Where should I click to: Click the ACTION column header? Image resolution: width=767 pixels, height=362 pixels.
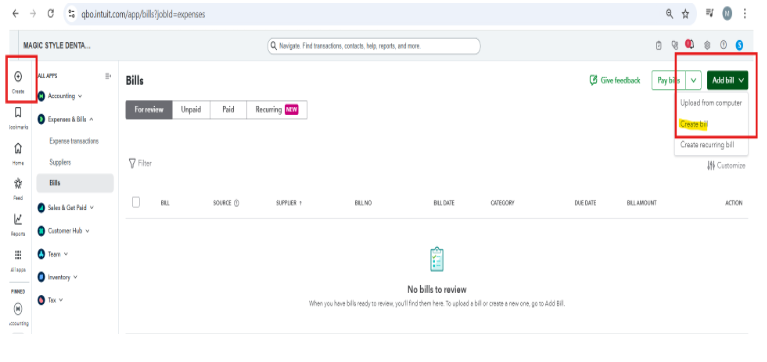pyautogui.click(x=734, y=203)
